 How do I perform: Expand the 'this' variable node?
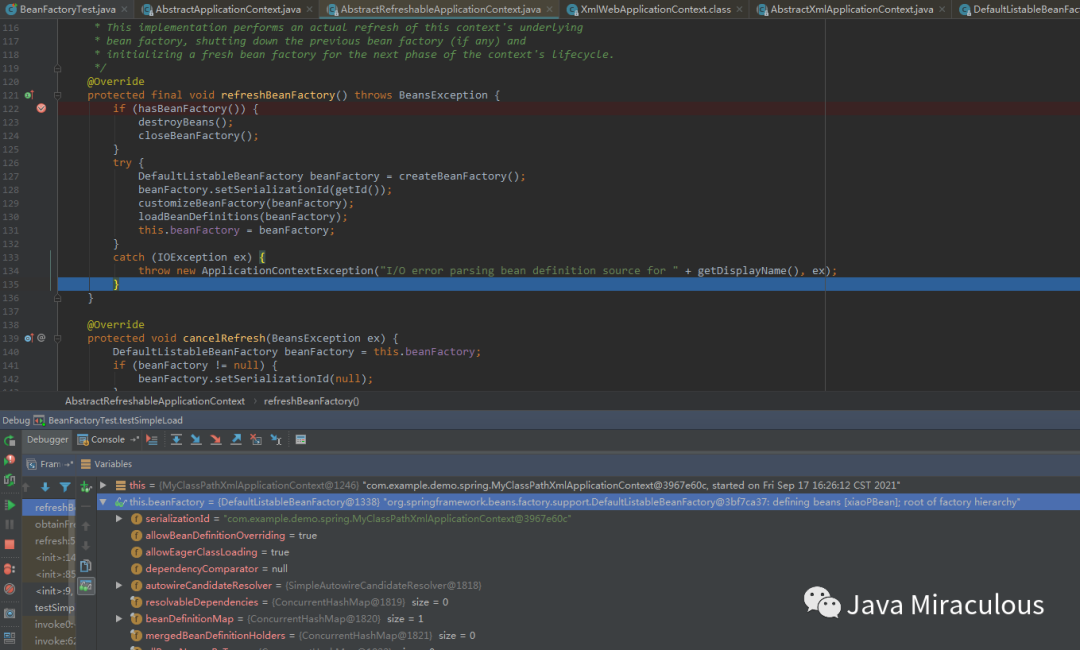103,485
